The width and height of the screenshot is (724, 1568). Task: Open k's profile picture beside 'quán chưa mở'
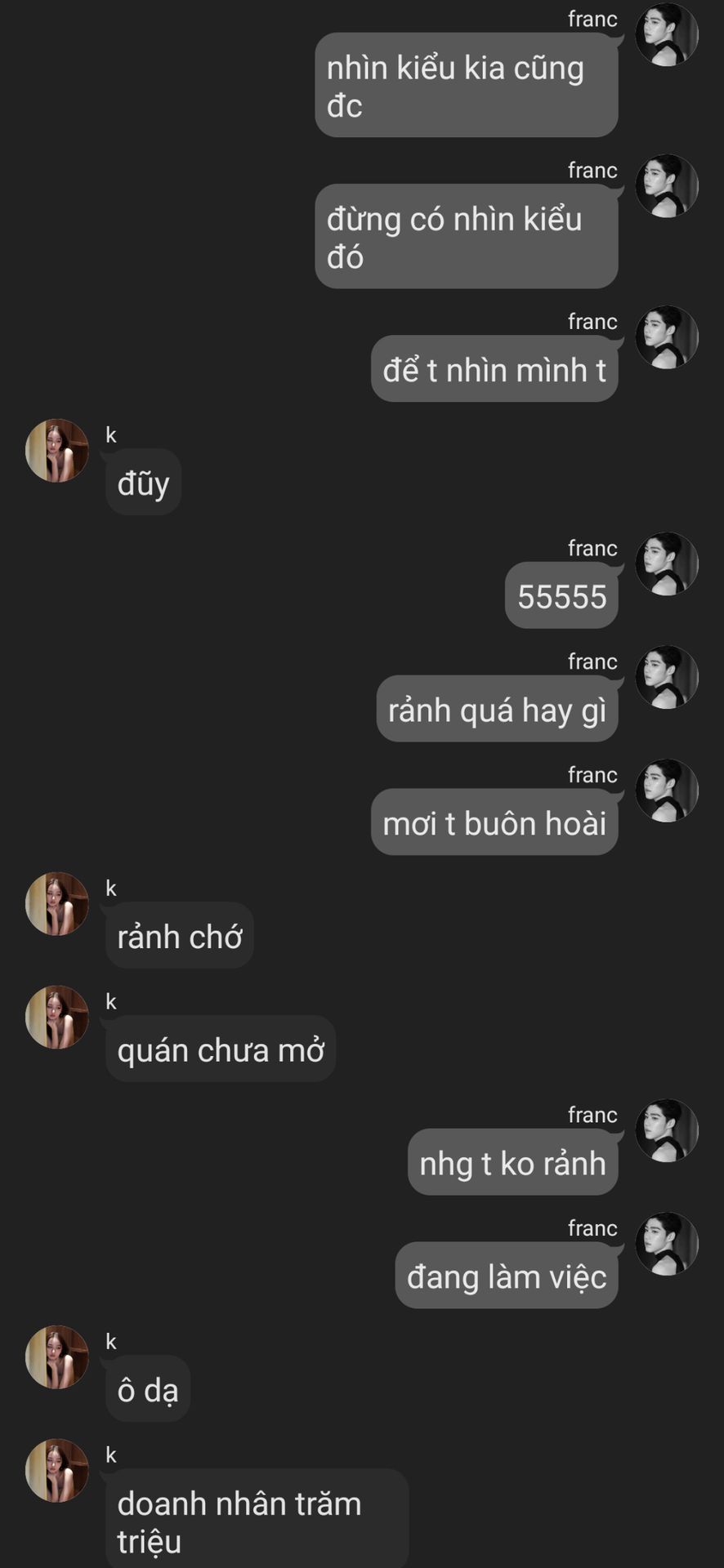(x=57, y=1018)
